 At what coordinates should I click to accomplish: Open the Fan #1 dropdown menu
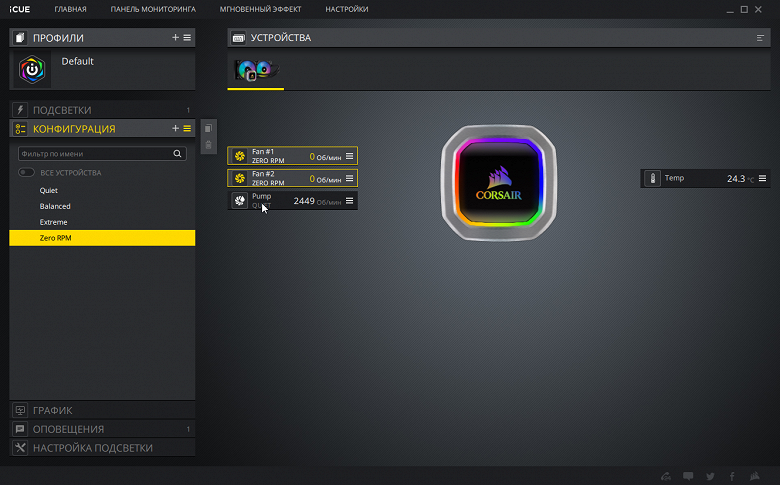tap(350, 156)
